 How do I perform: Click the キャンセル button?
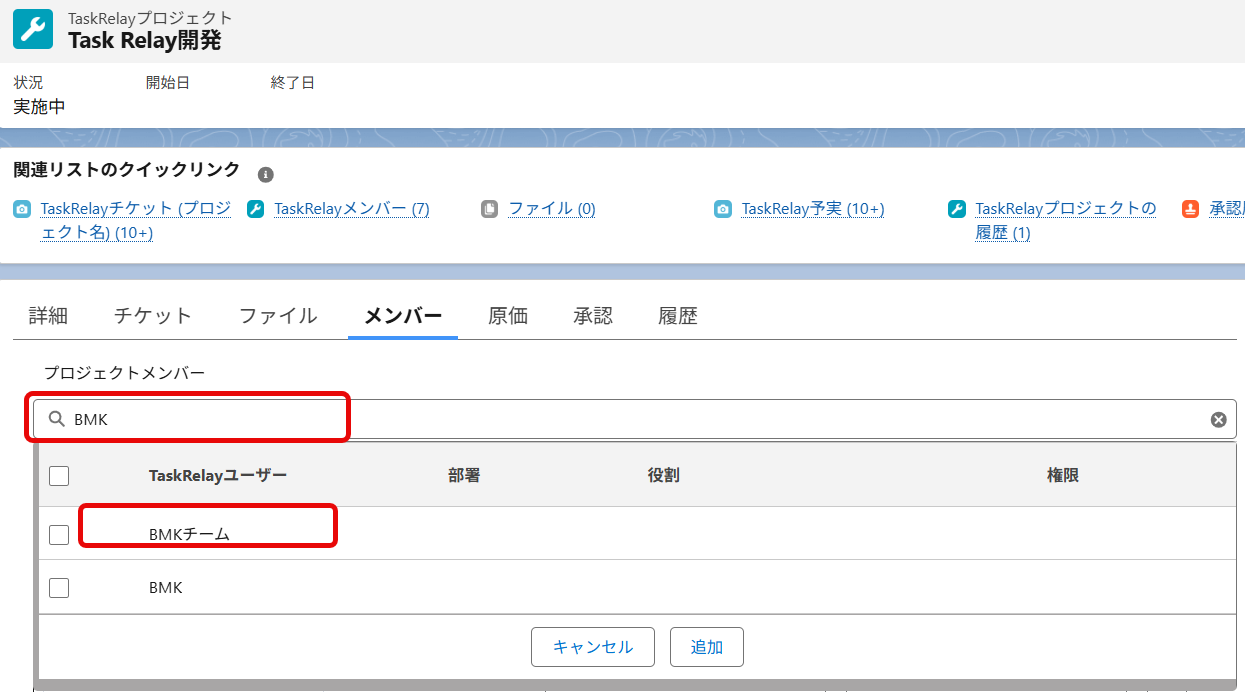pyautogui.click(x=593, y=647)
